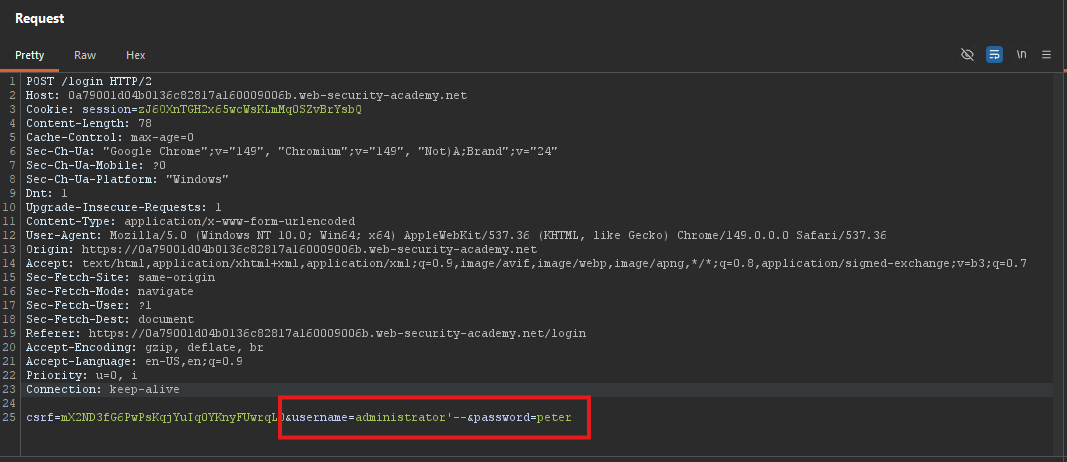The image size is (1067, 462).
Task: Switch to the Pretty tab
Action: click(x=29, y=55)
